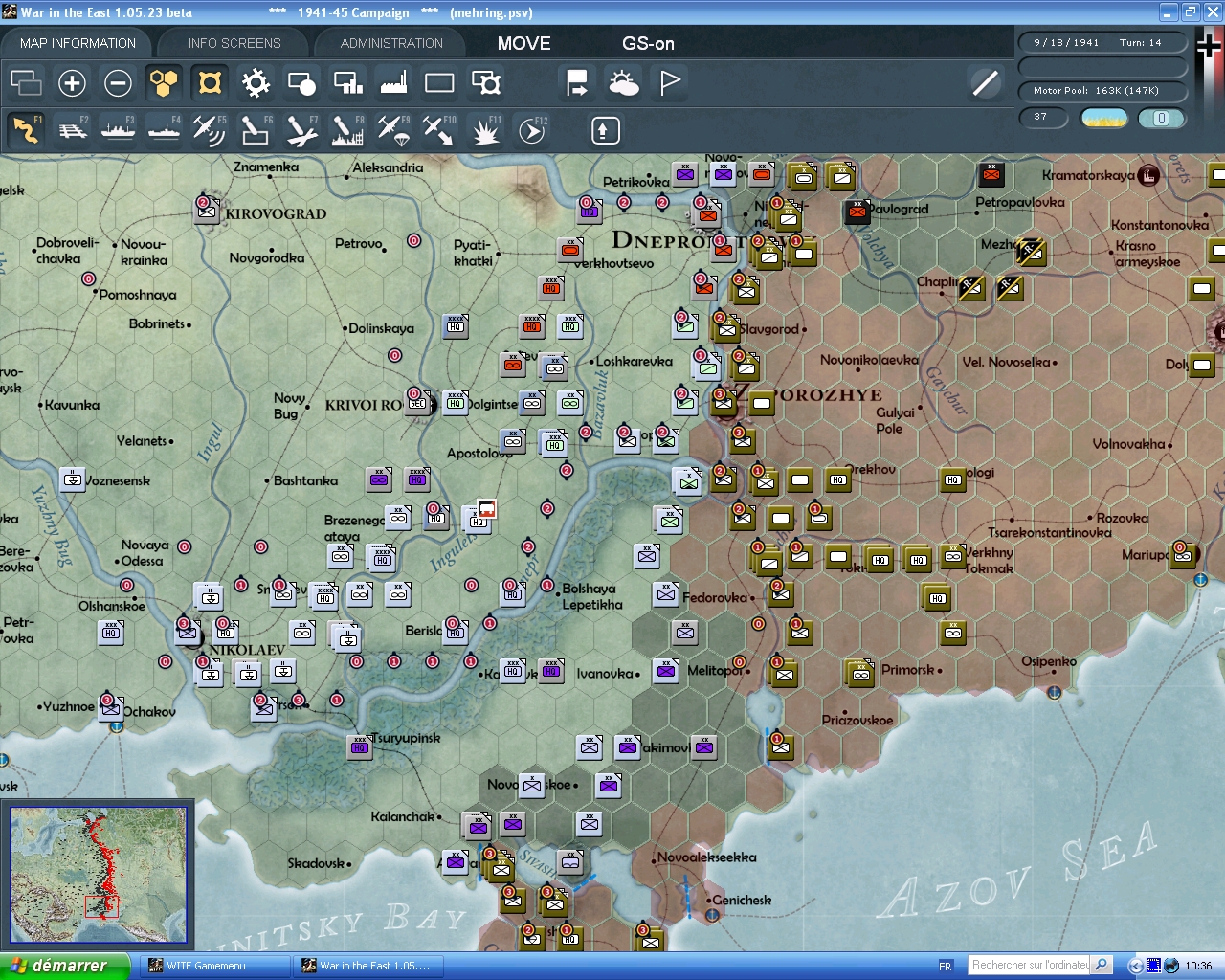Show weather with sun and cloud icon
The height and width of the screenshot is (980, 1225).
click(x=624, y=83)
